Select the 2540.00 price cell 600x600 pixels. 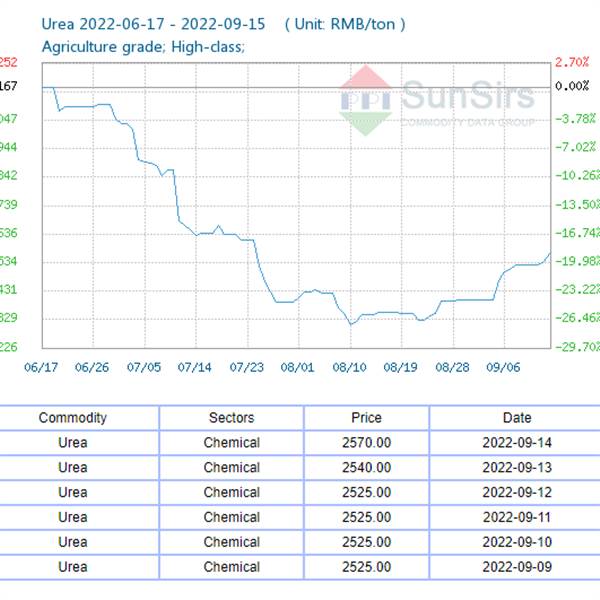[x=367, y=468]
